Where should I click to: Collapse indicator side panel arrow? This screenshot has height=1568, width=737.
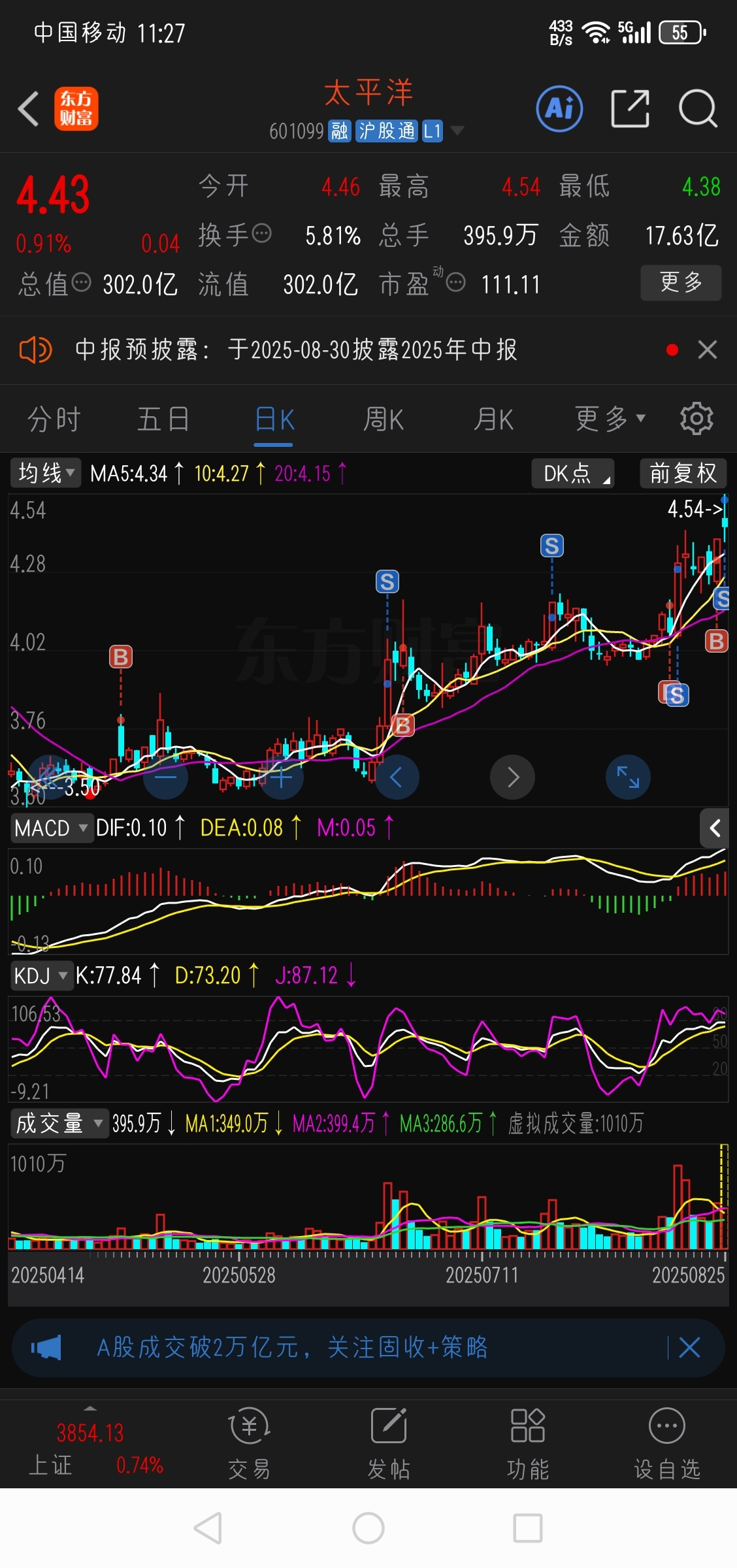[715, 828]
